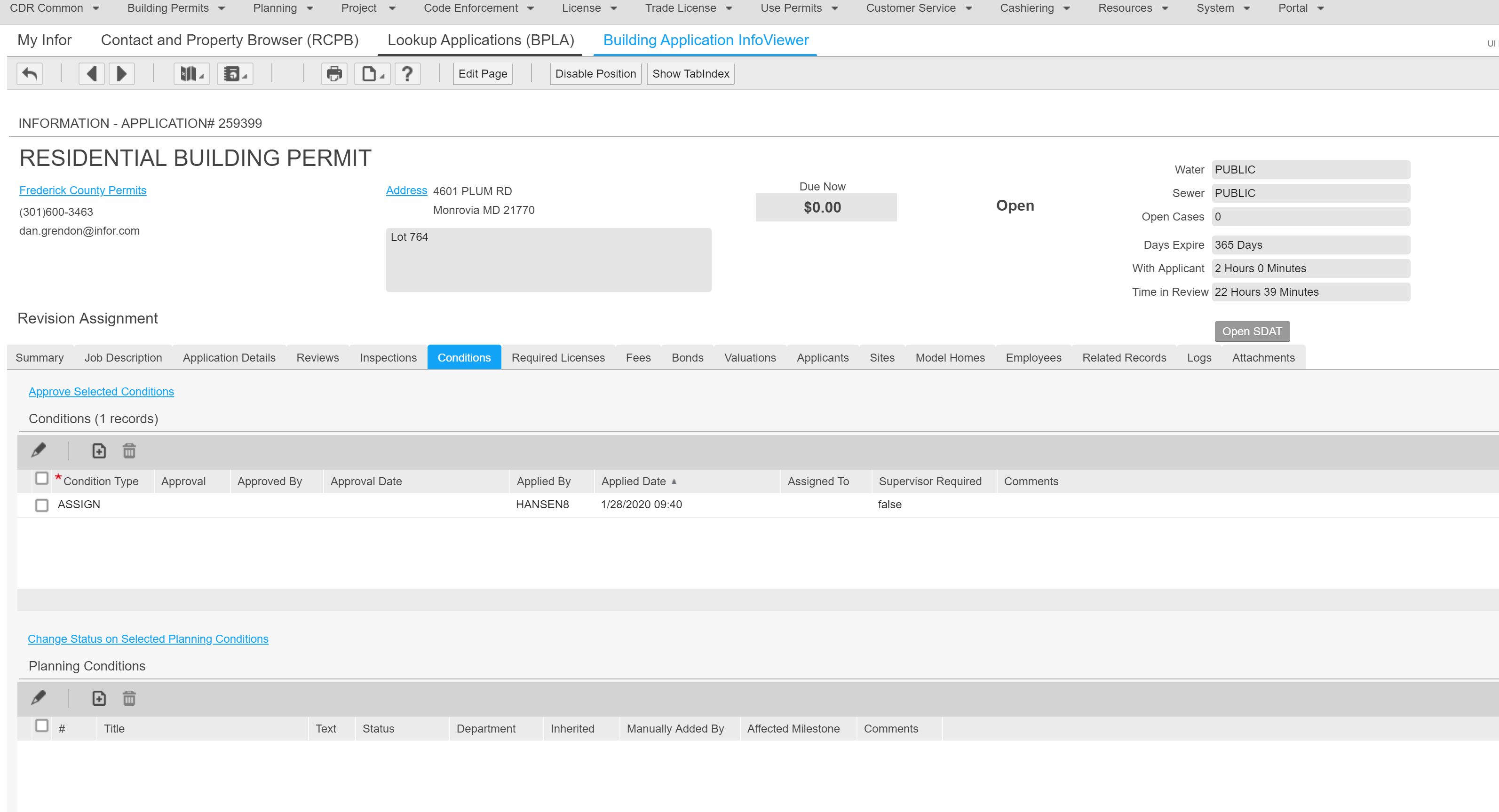Click Approve Selected Conditions link
The height and width of the screenshot is (812, 1499).
pos(101,392)
